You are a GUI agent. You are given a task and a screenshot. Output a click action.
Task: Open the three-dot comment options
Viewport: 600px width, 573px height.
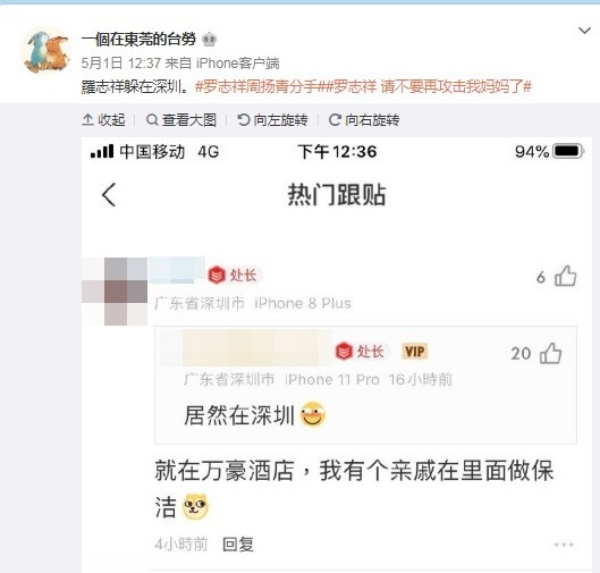564,544
